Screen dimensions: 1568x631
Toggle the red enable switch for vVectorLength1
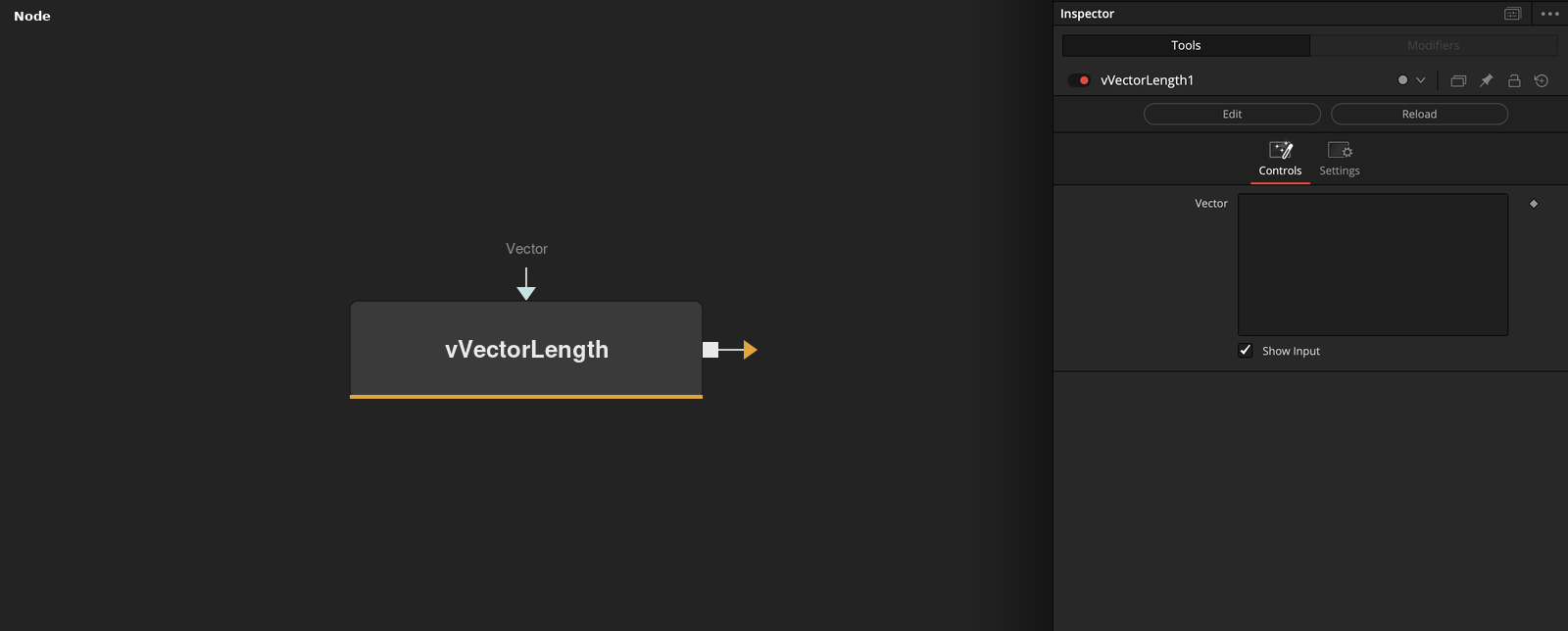[1079, 80]
